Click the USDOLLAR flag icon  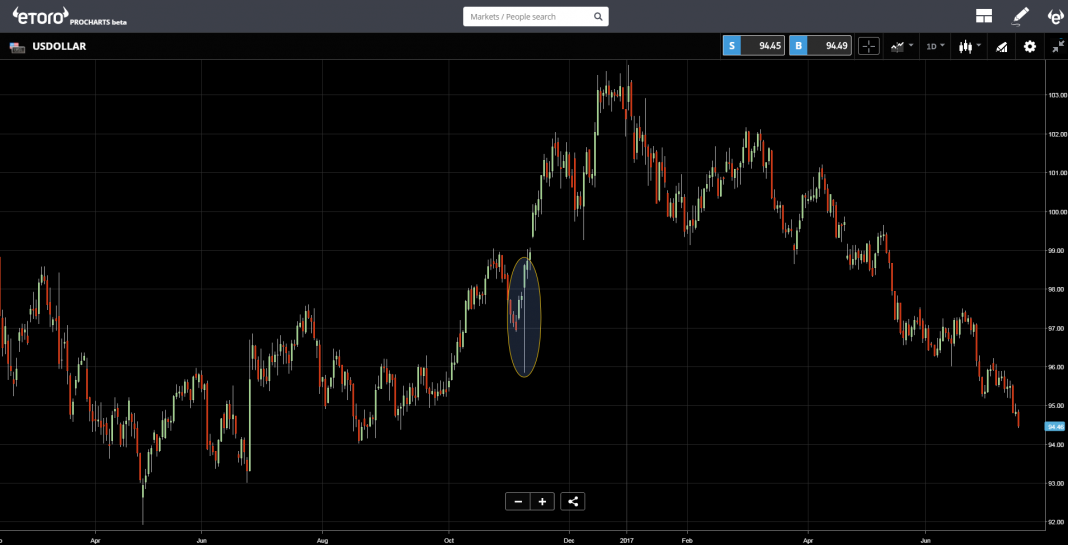(16, 46)
